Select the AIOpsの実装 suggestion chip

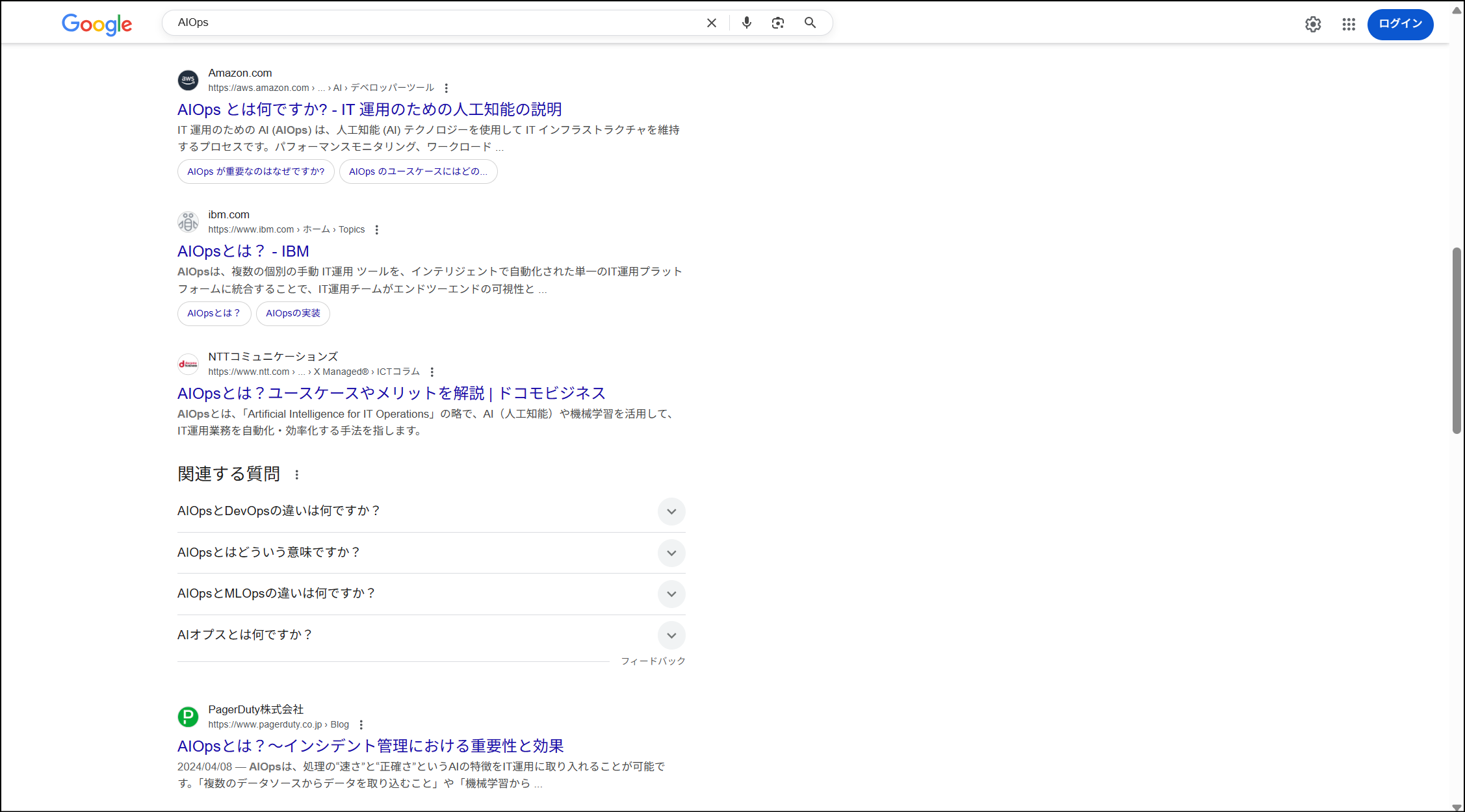292,313
